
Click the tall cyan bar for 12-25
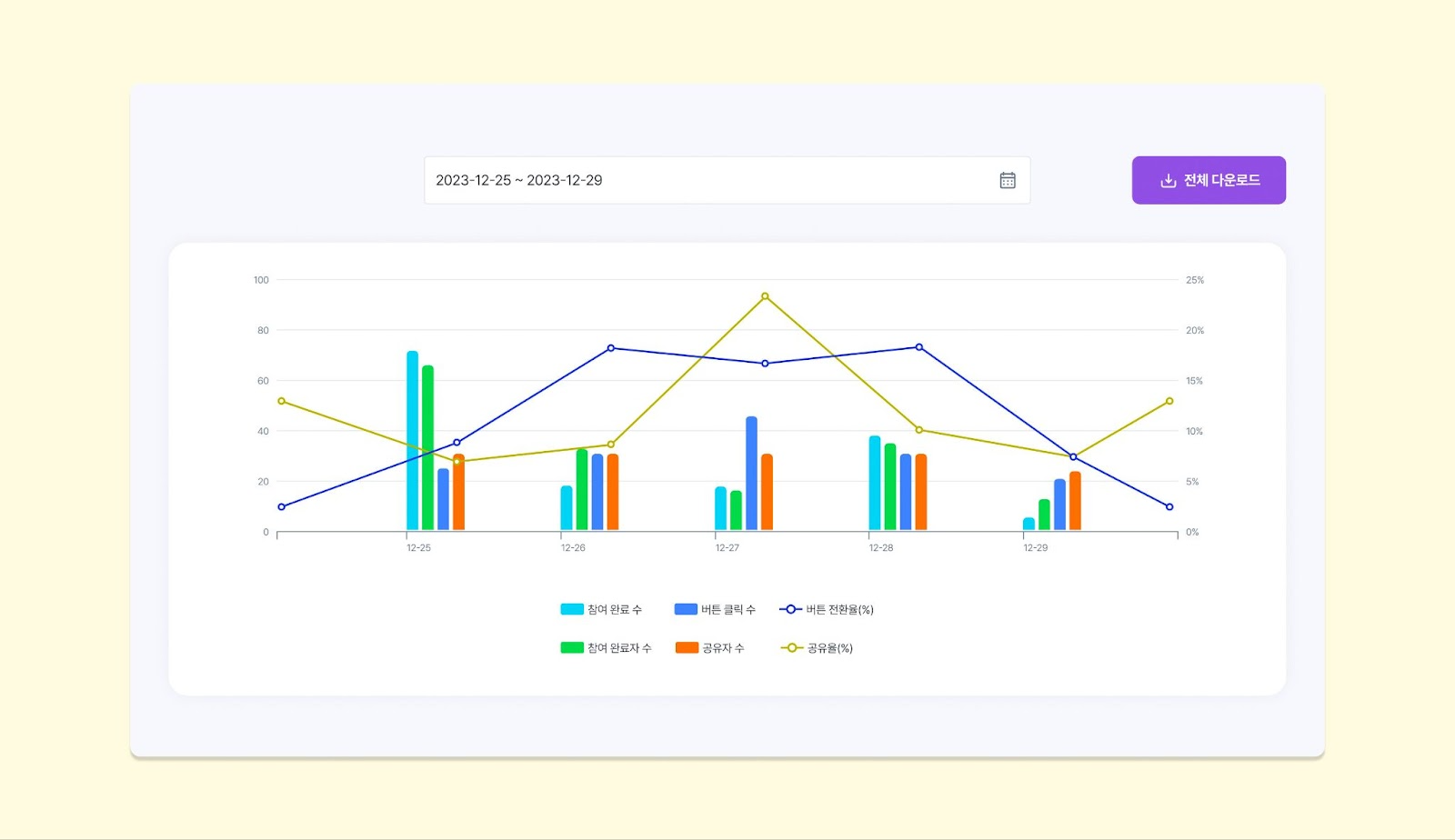[x=412, y=441]
